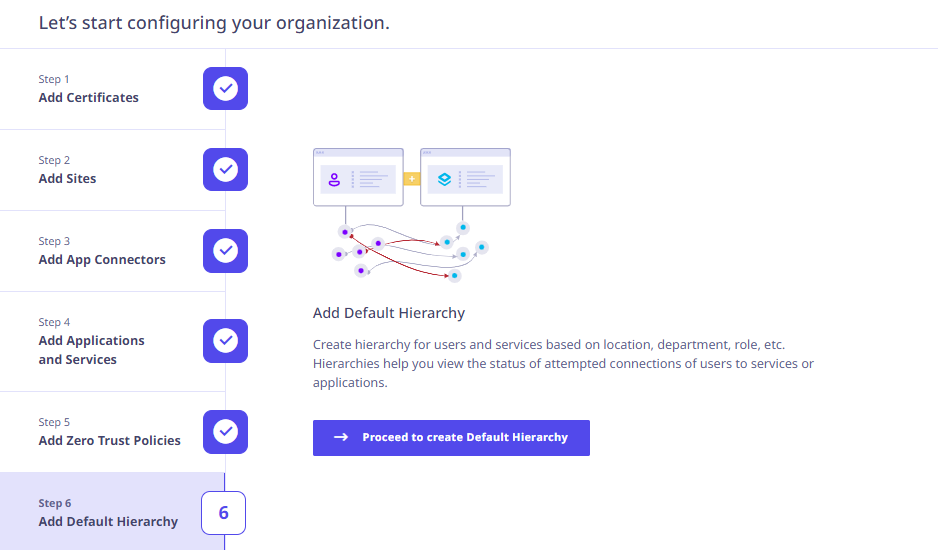Click the number 6 step badge
The width and height of the screenshot is (938, 550).
(224, 513)
